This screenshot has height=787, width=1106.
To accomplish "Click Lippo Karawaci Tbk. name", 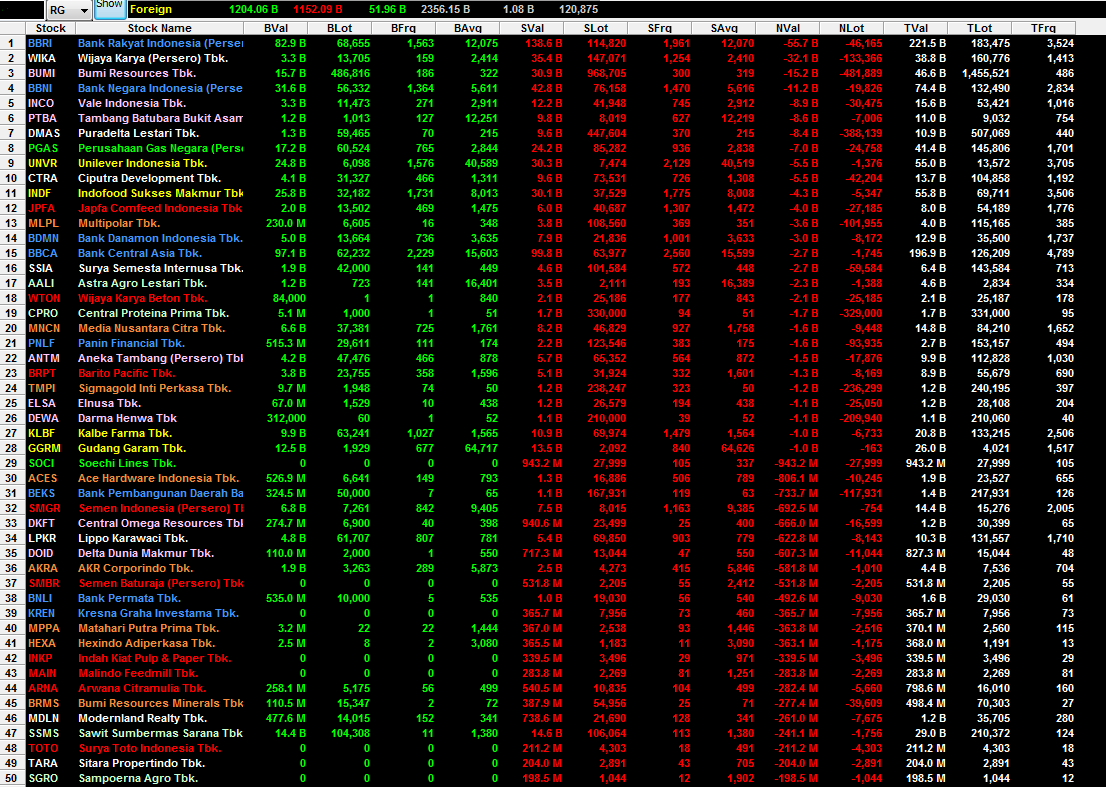I will click(x=133, y=538).
